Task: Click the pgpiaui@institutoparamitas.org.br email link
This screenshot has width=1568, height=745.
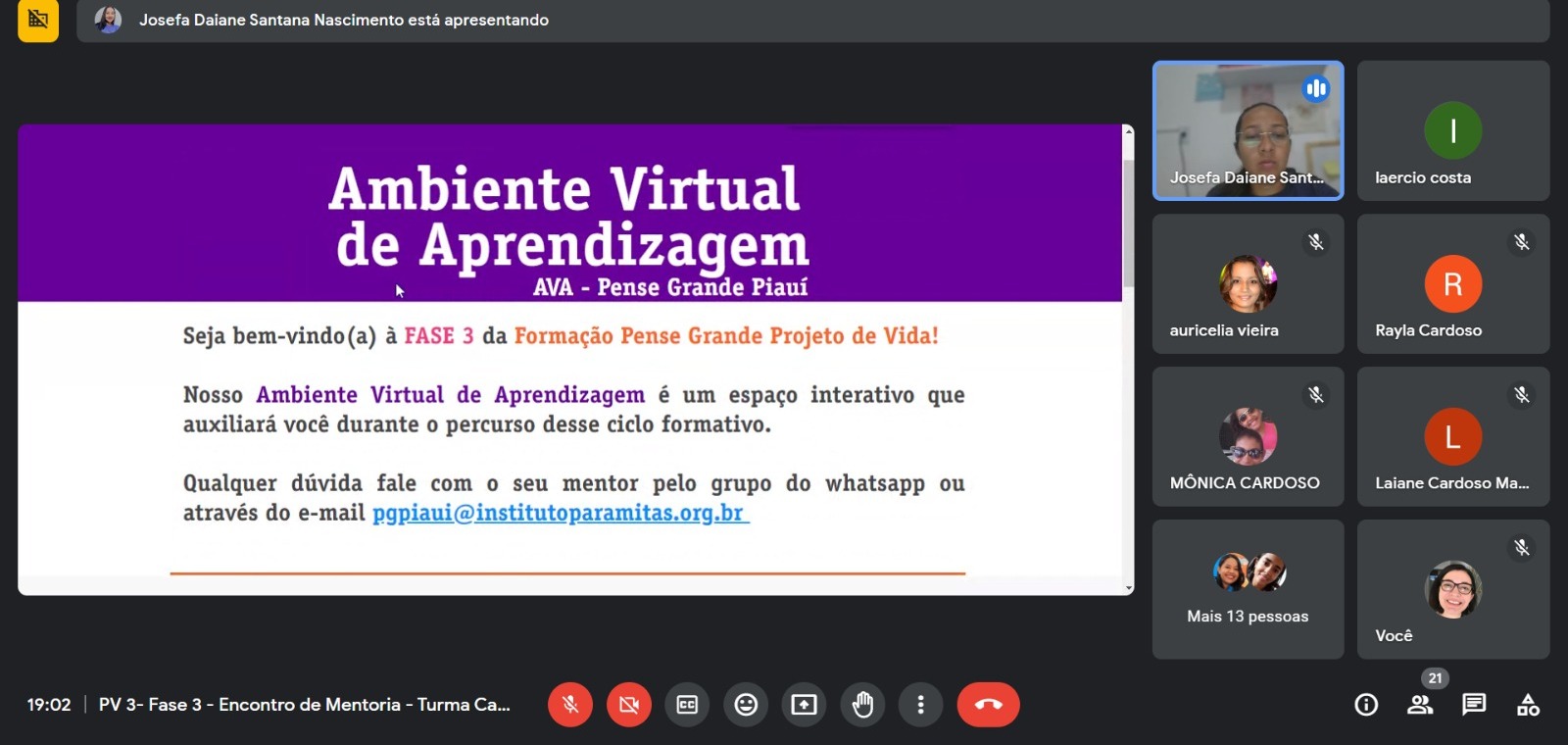Action: 561,513
